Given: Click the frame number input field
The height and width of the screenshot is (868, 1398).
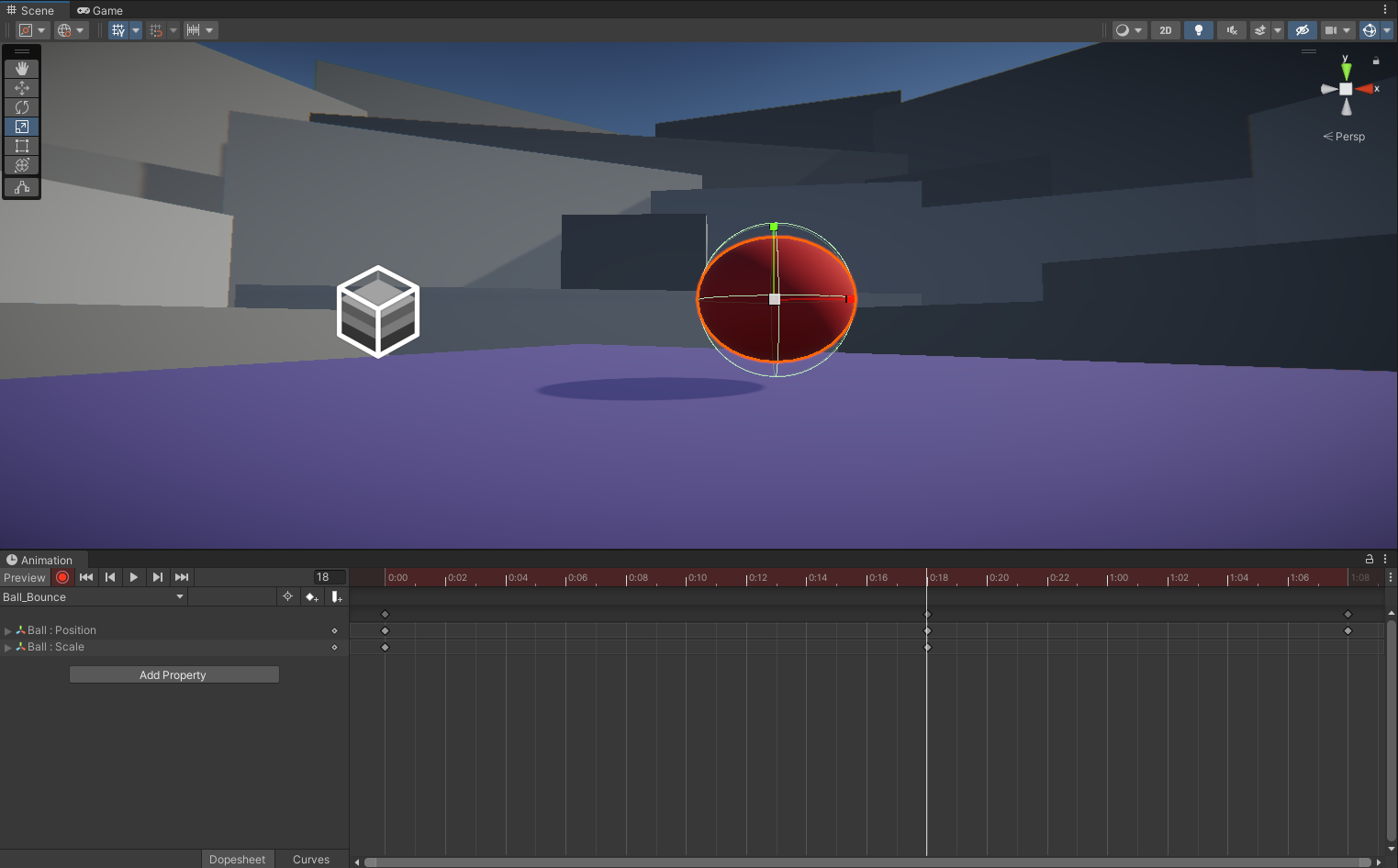Looking at the screenshot, I should click(330, 577).
